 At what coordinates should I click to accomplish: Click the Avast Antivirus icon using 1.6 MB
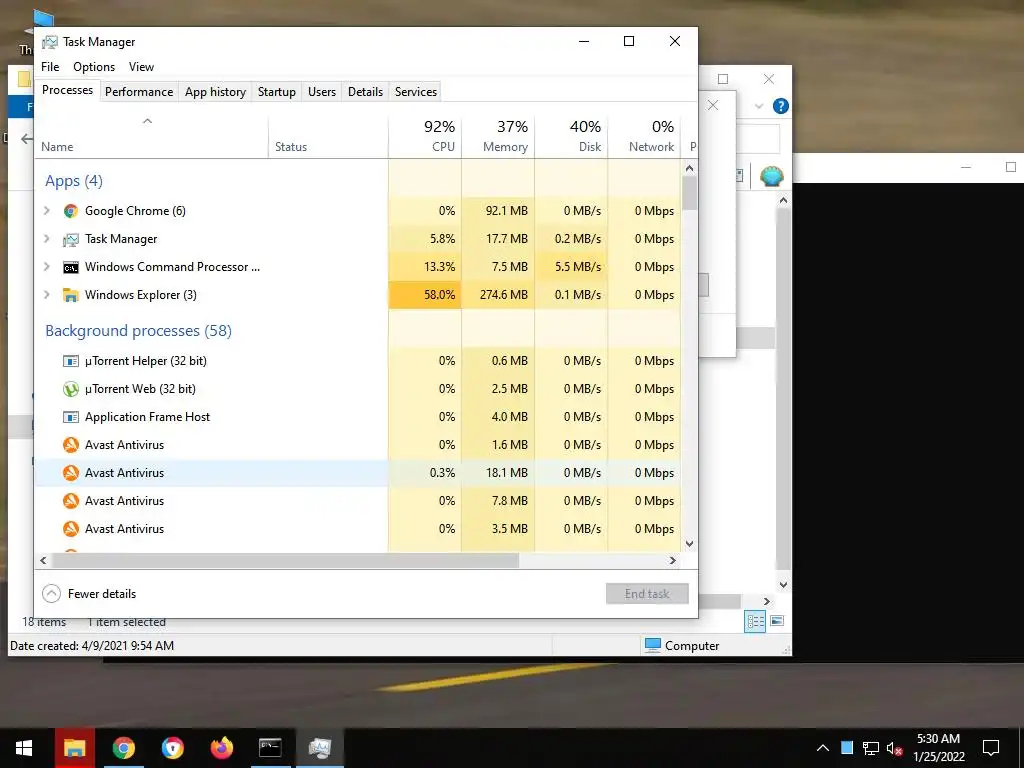(x=71, y=445)
